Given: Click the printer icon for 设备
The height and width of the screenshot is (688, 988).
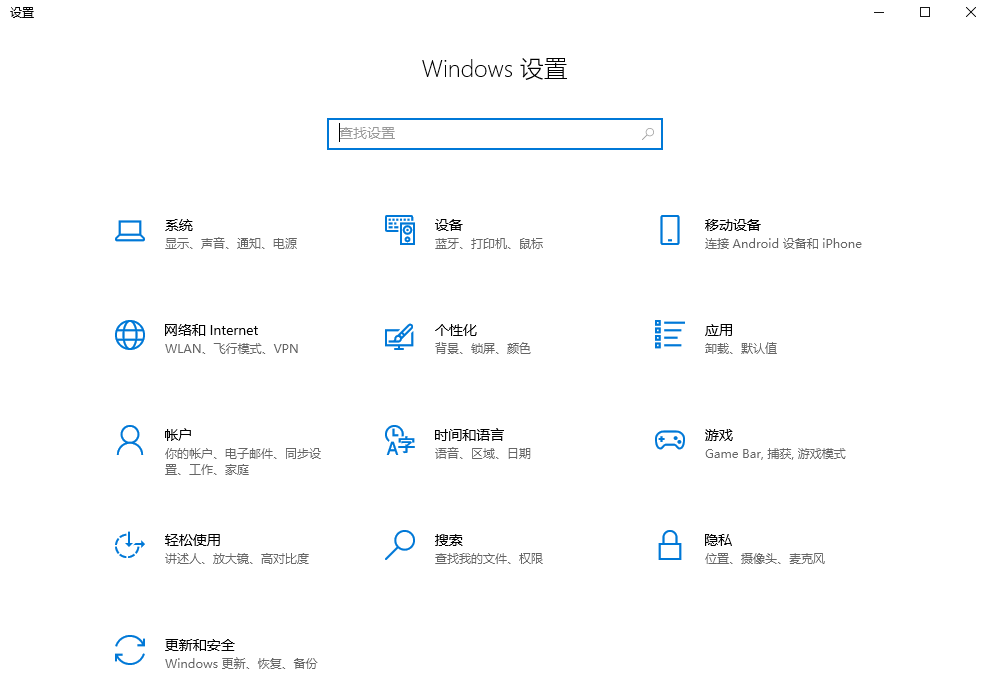Looking at the screenshot, I should tap(400, 230).
